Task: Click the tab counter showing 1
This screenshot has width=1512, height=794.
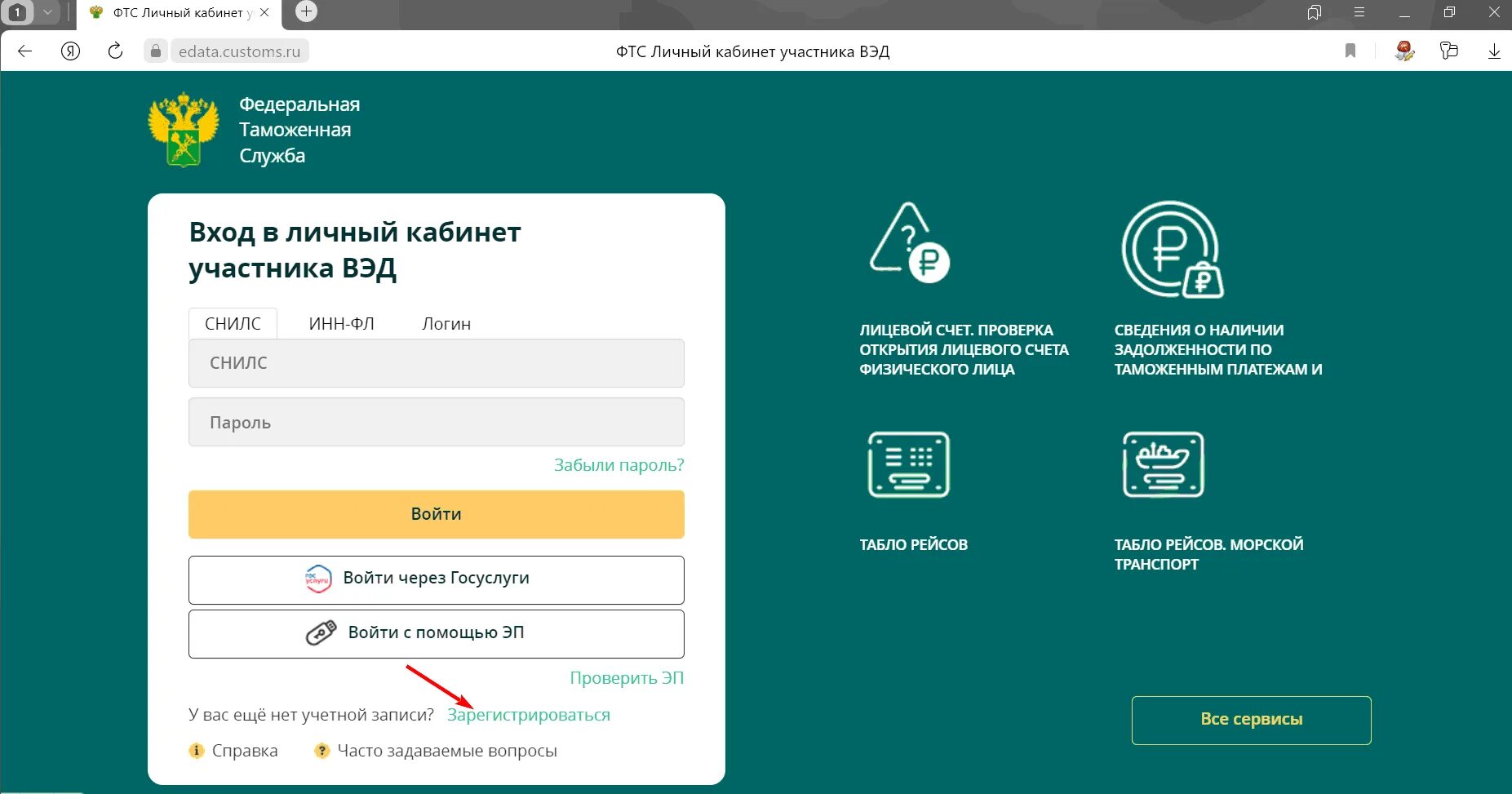Action: click(x=18, y=13)
